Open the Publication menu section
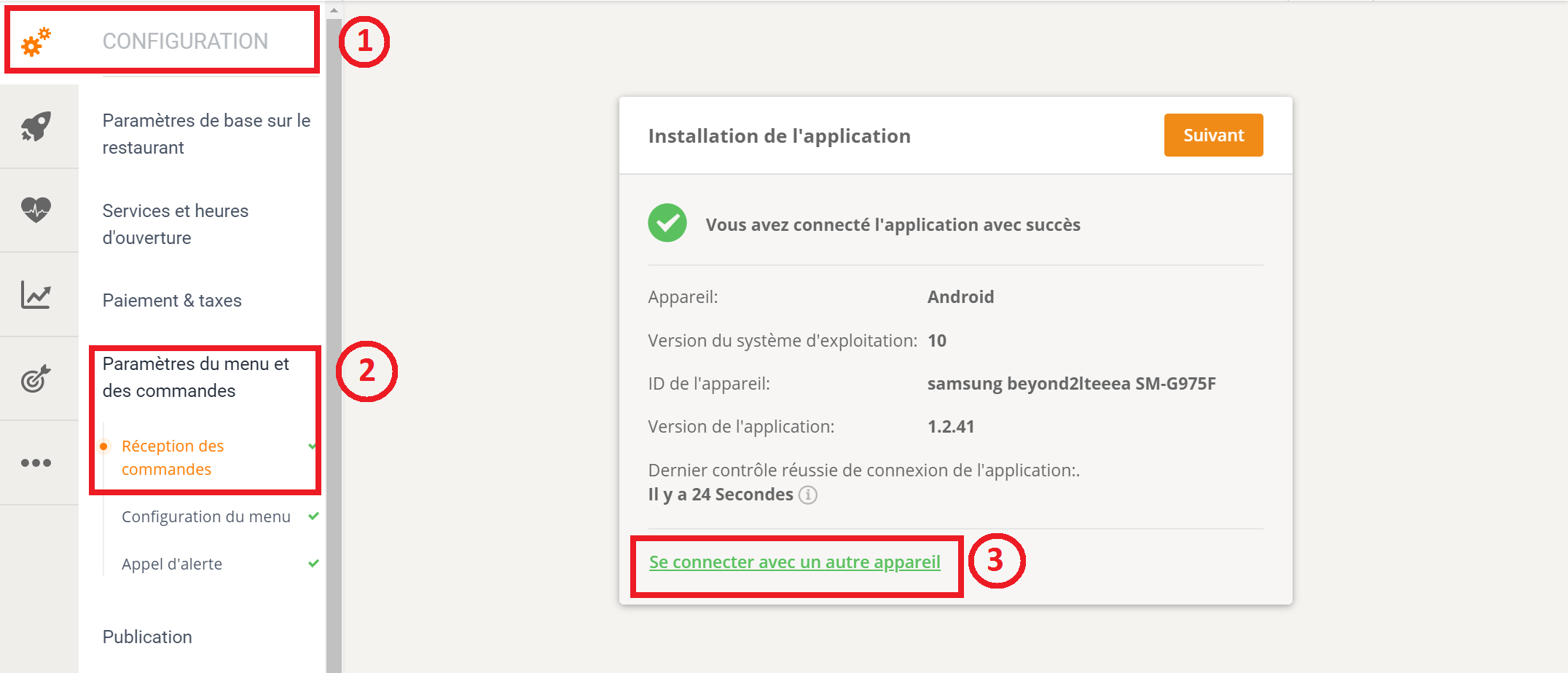 [x=147, y=637]
